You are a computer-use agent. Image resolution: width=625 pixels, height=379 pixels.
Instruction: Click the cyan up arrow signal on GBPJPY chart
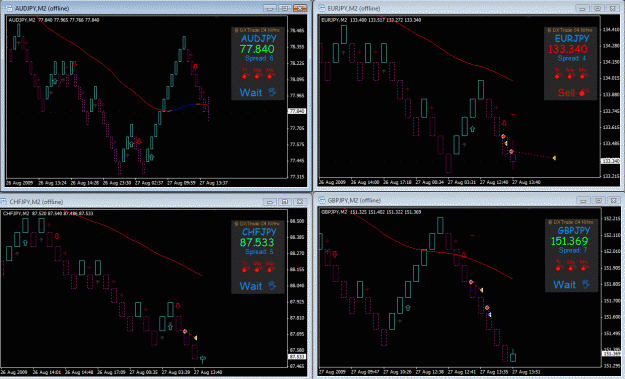[408, 308]
